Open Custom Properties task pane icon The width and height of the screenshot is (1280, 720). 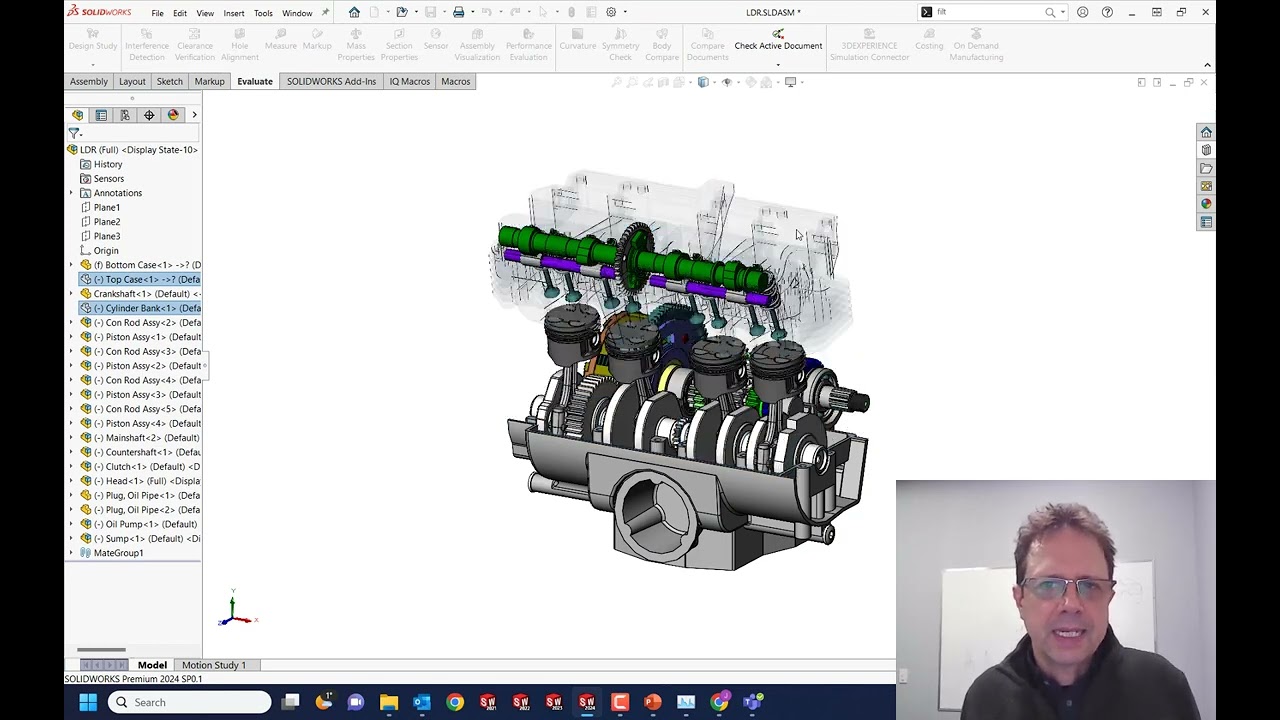point(1206,222)
